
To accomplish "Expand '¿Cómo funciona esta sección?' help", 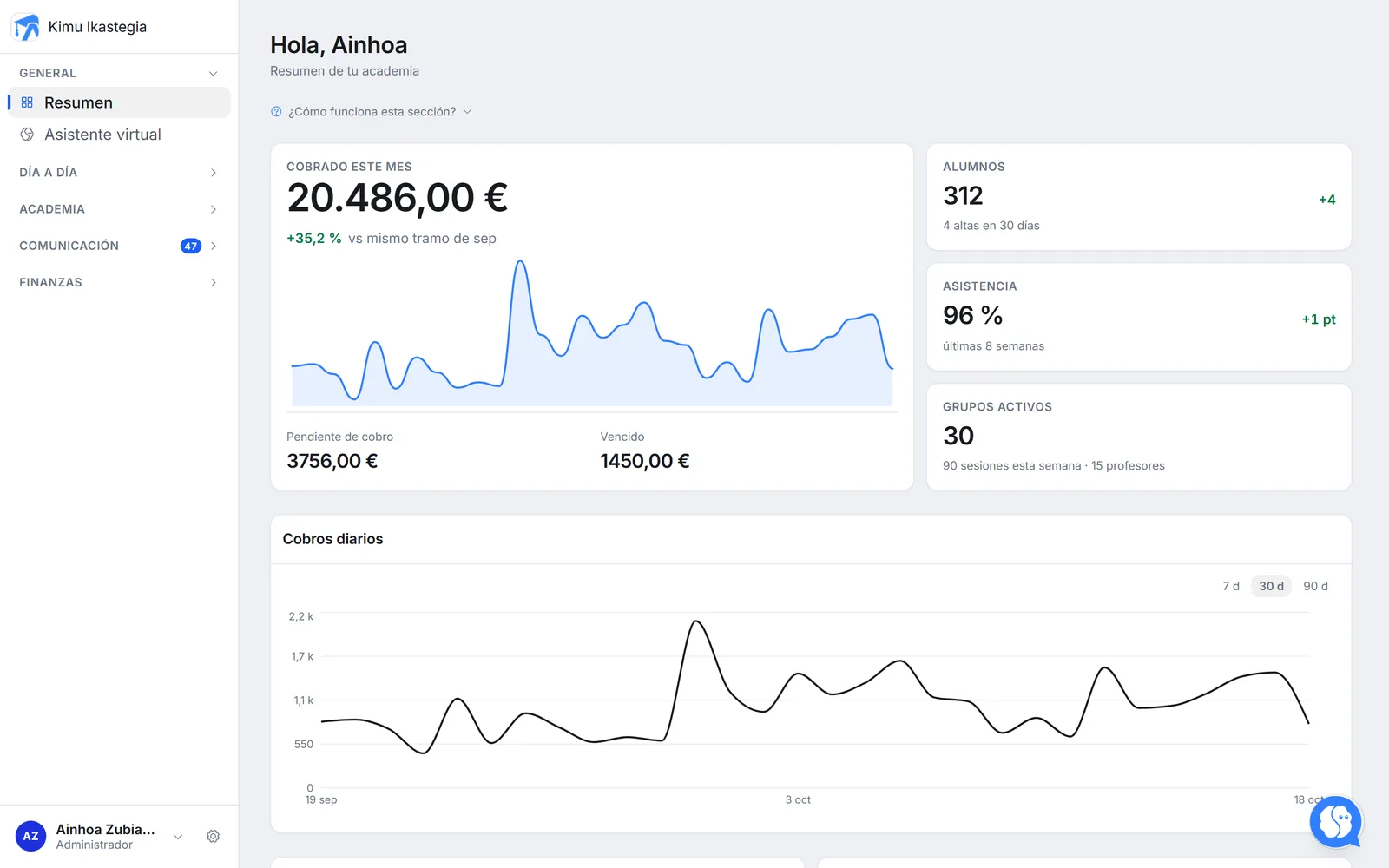I will (x=372, y=112).
